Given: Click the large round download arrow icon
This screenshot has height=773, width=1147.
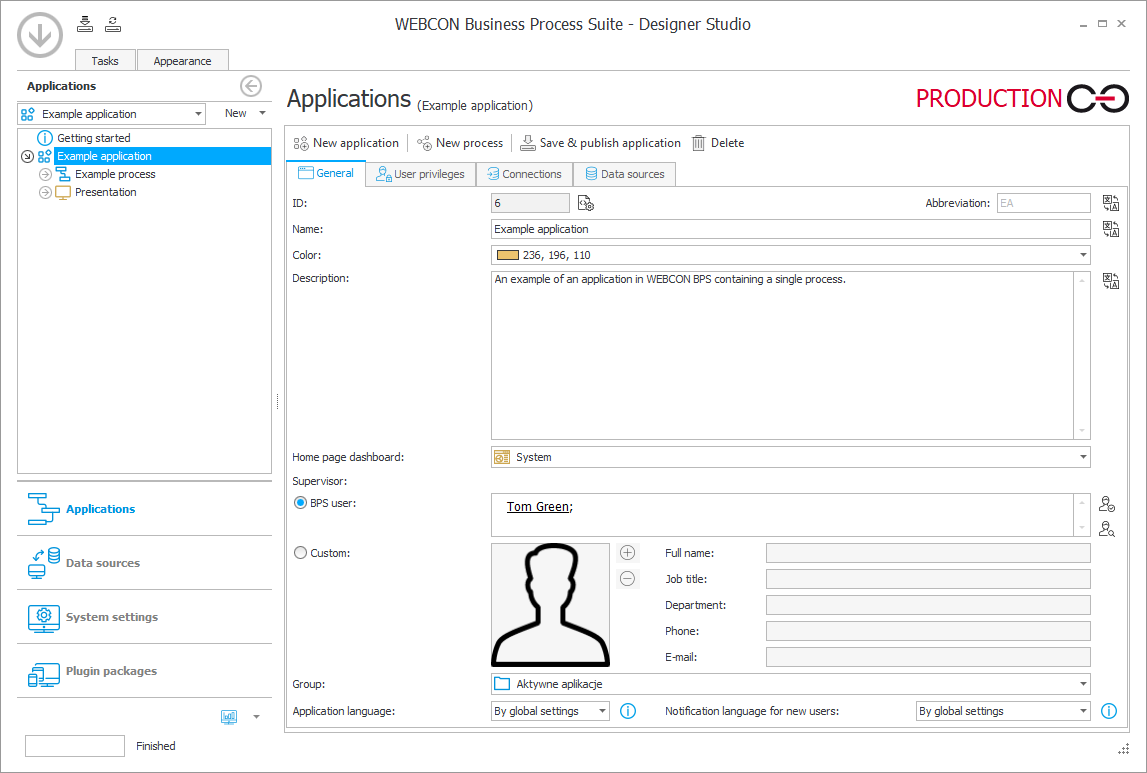Looking at the screenshot, I should point(40,34).
